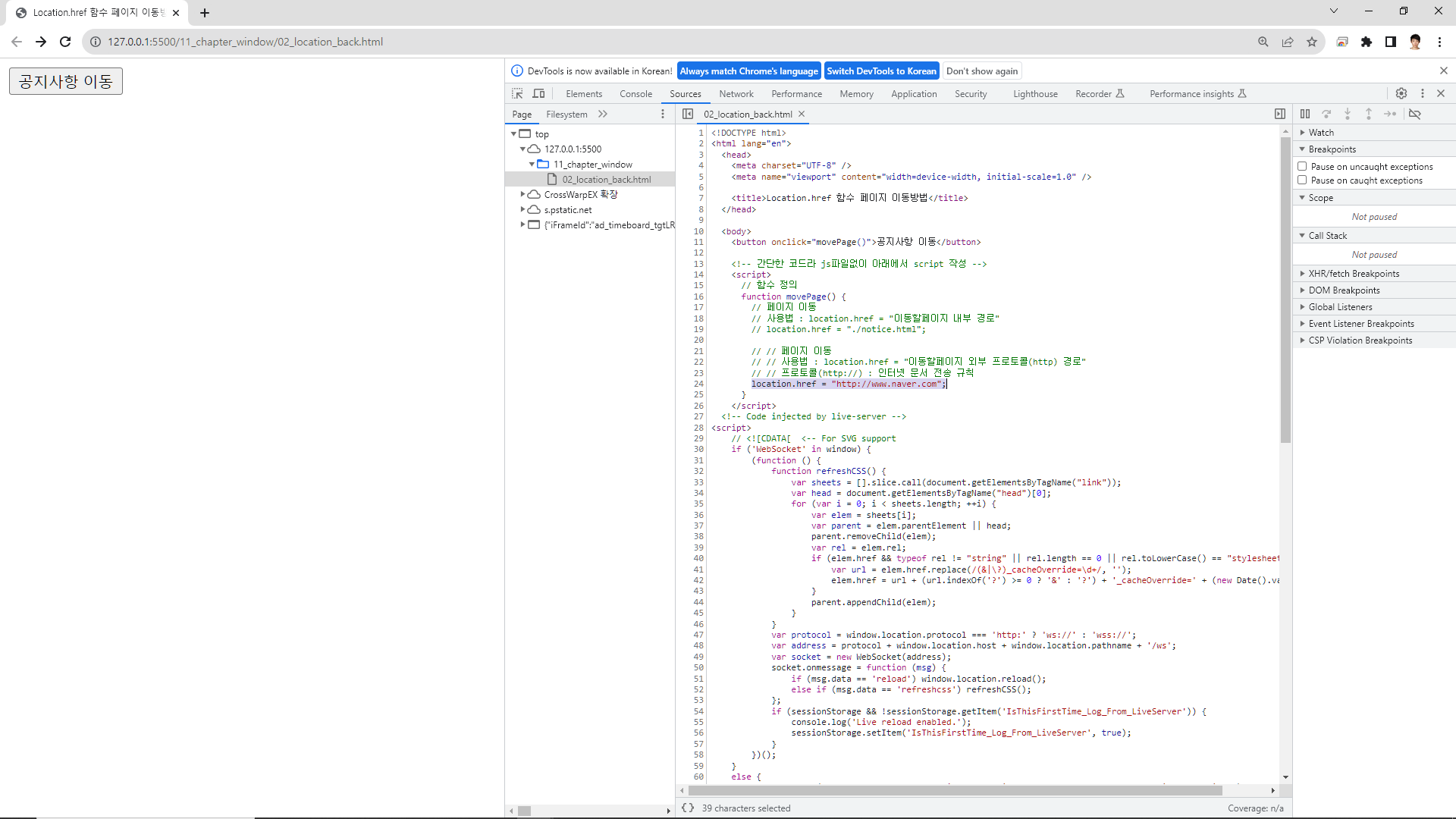Click deactivate breakpoints icon
Image resolution: width=1456 pixels, height=819 pixels.
tap(1415, 114)
